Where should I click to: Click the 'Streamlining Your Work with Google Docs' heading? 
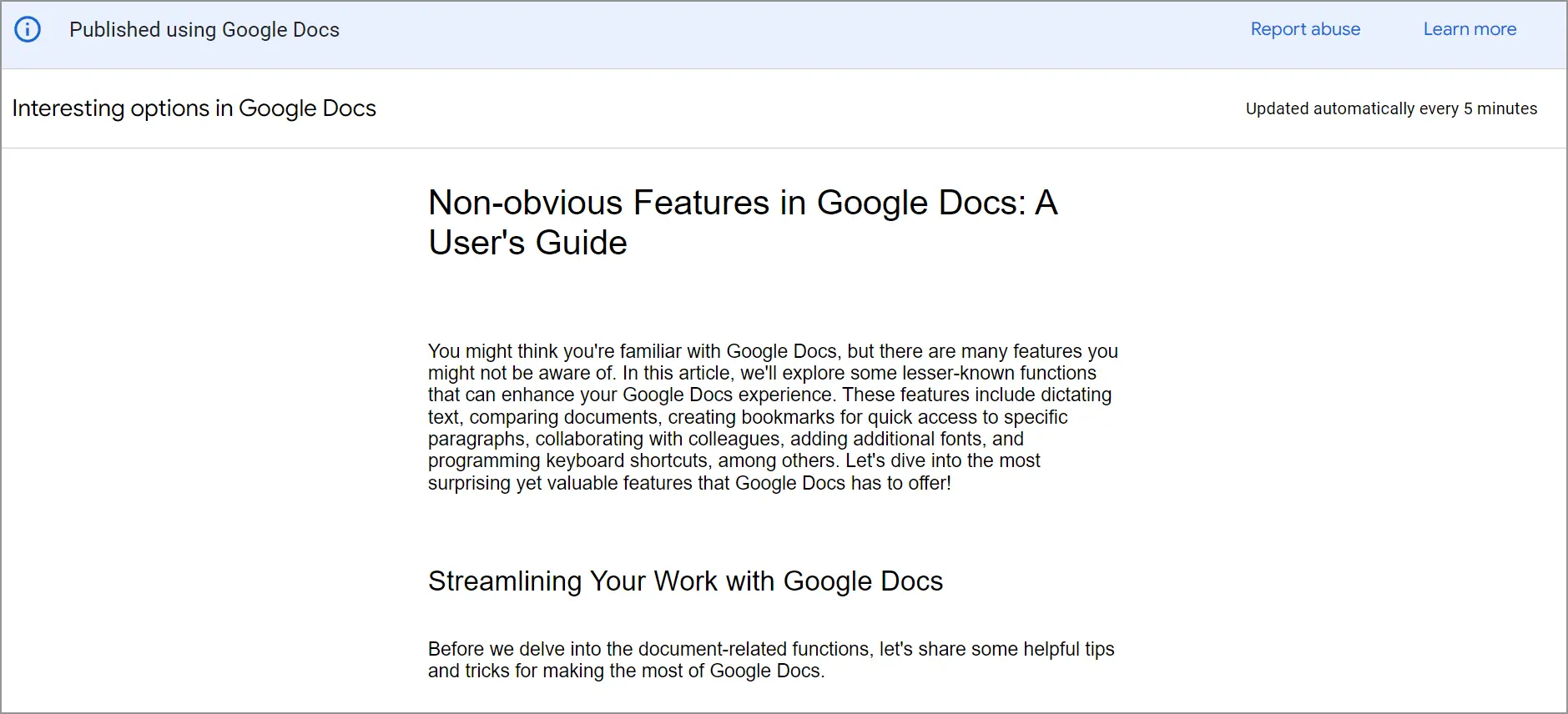pos(685,581)
